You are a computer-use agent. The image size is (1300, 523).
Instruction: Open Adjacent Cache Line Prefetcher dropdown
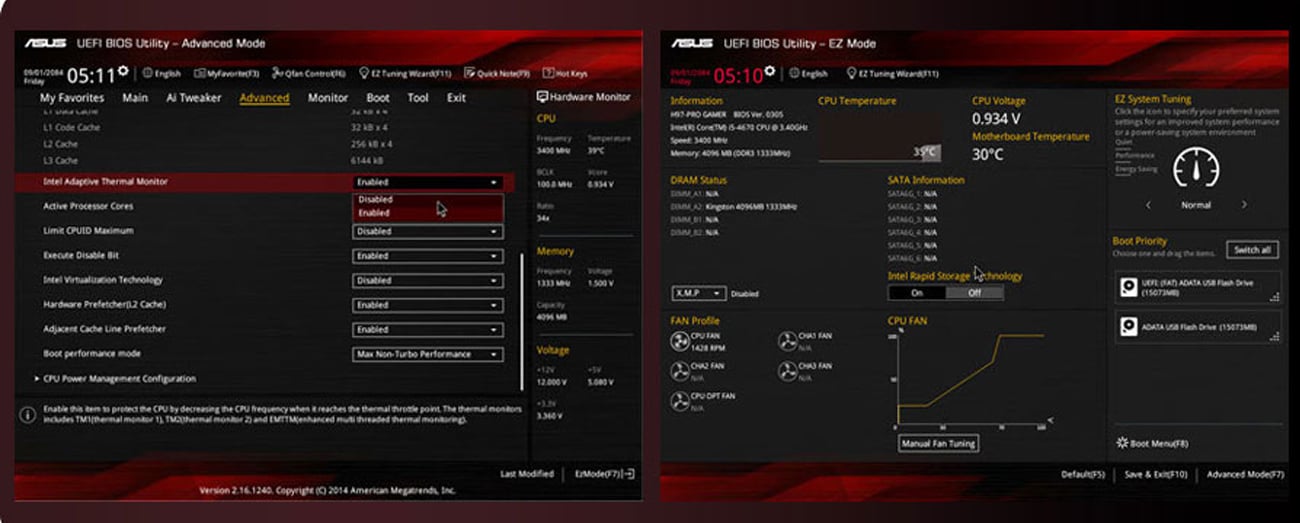428,329
